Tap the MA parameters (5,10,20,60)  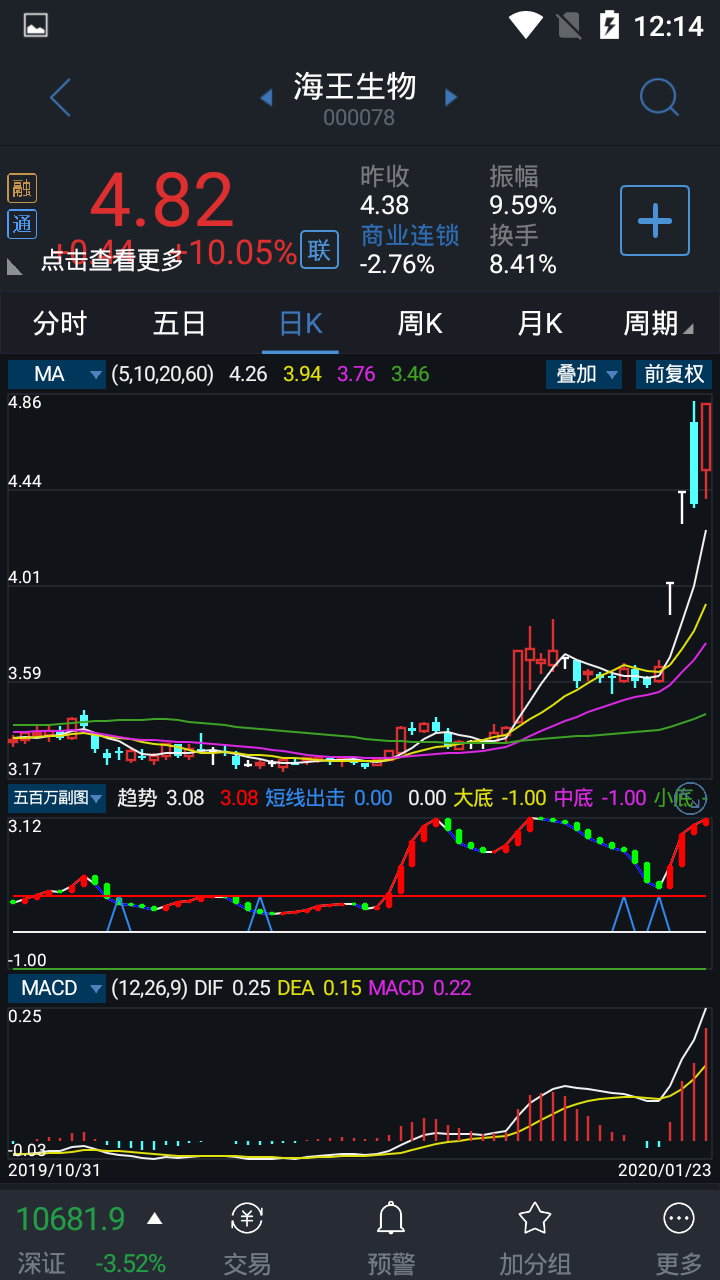point(163,374)
